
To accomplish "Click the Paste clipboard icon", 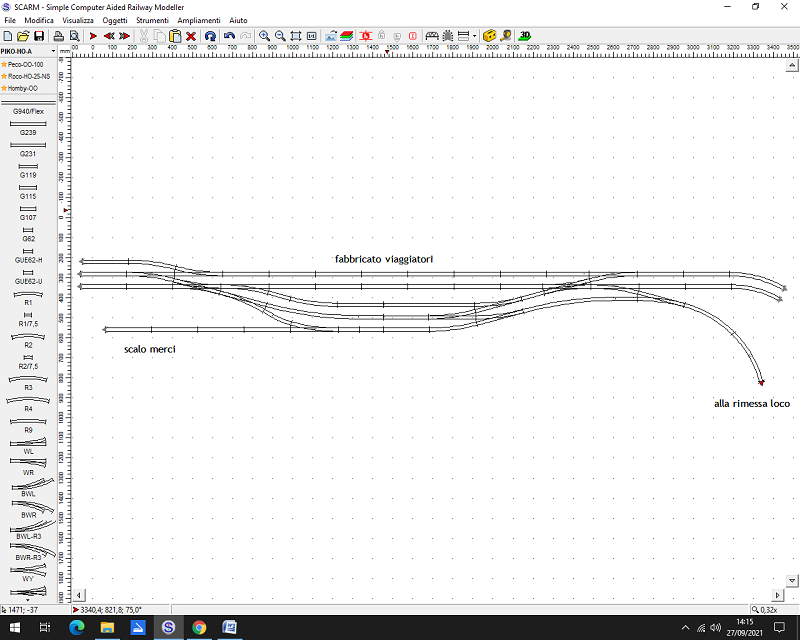I will 175,36.
